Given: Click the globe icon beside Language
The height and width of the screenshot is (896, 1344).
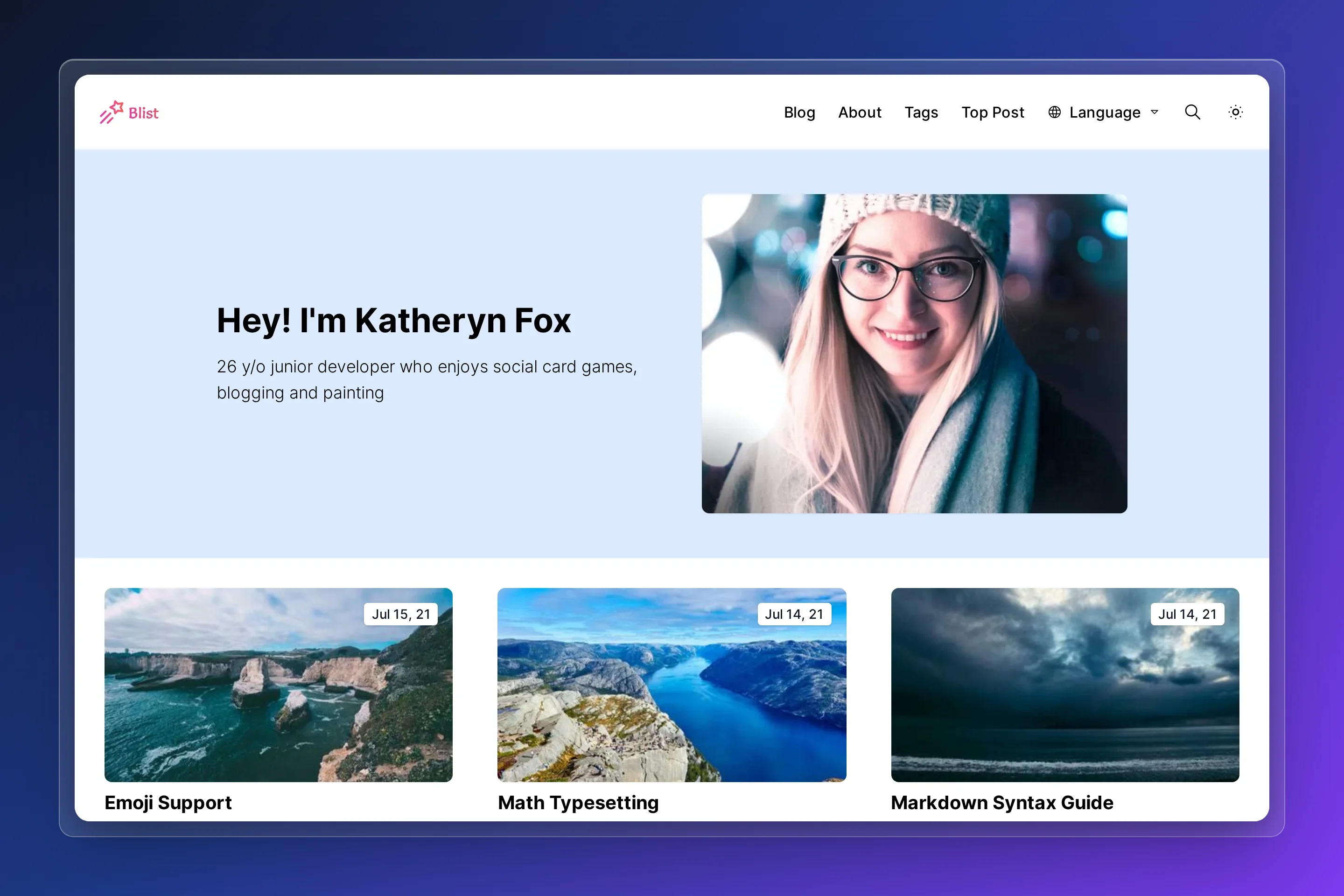Looking at the screenshot, I should (1054, 112).
